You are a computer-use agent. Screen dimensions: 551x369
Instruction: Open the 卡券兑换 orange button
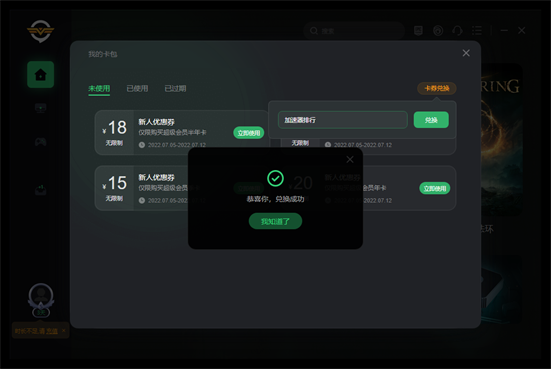pyautogui.click(x=437, y=88)
